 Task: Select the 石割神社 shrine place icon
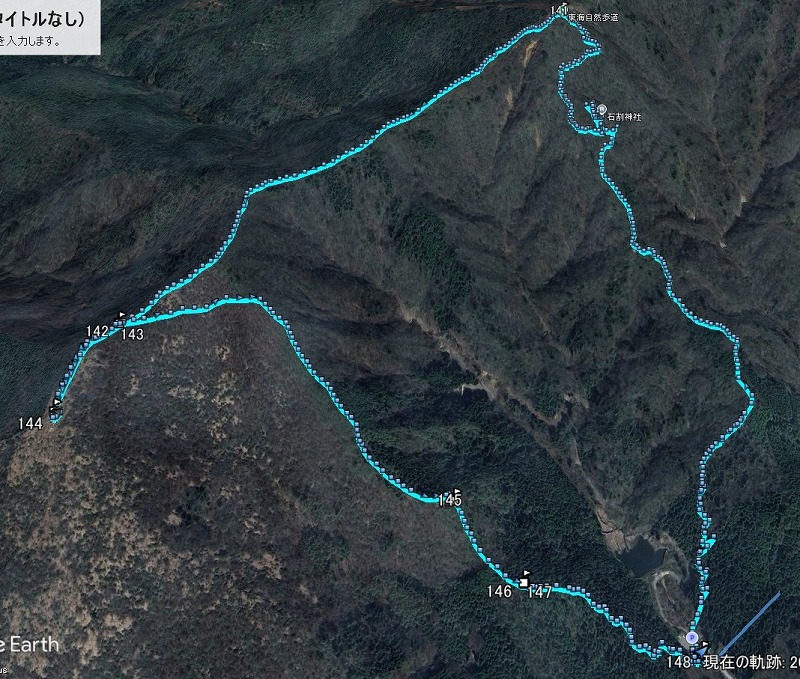point(602,109)
